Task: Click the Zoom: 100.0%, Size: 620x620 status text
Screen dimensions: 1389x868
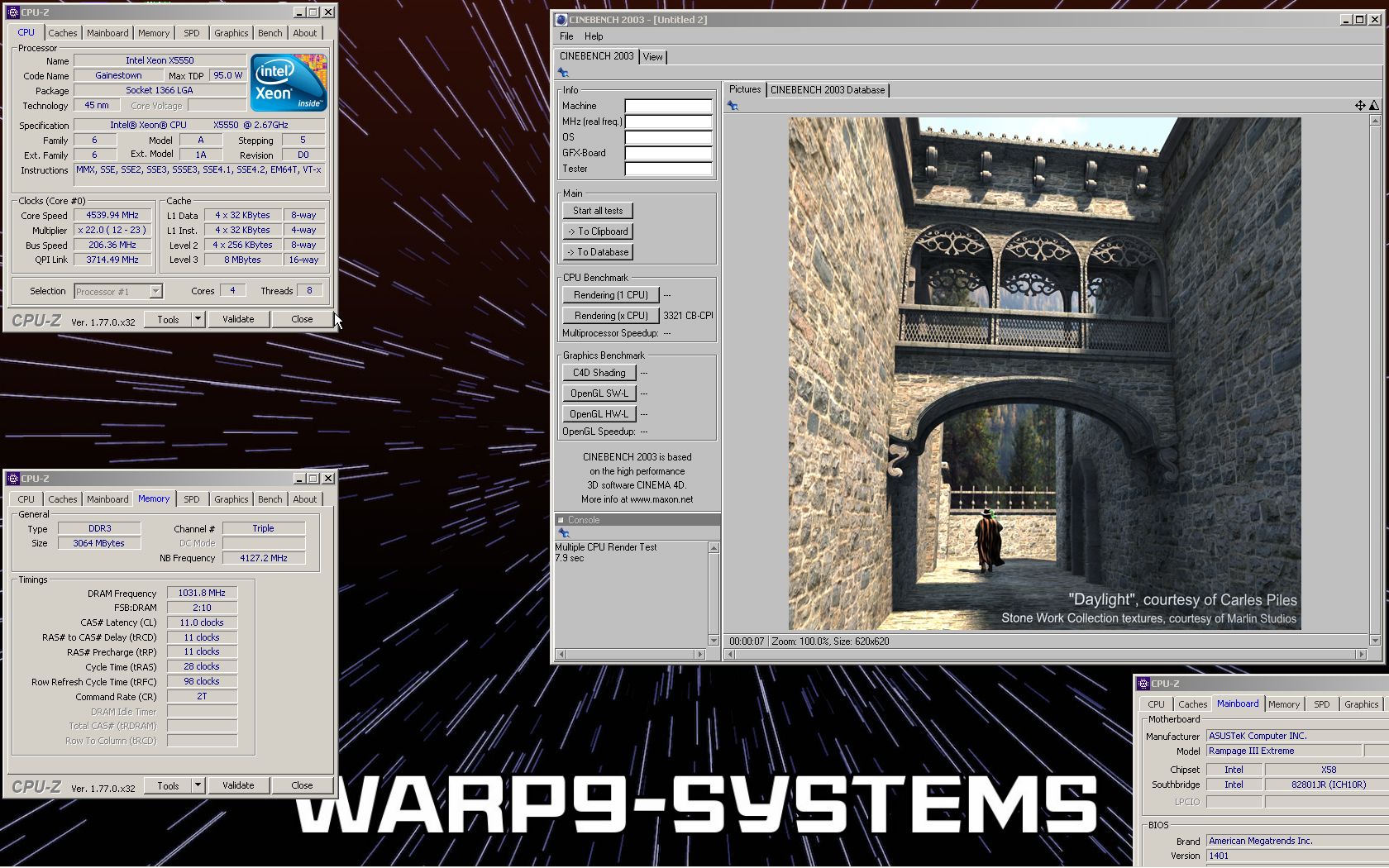Action: tap(830, 641)
